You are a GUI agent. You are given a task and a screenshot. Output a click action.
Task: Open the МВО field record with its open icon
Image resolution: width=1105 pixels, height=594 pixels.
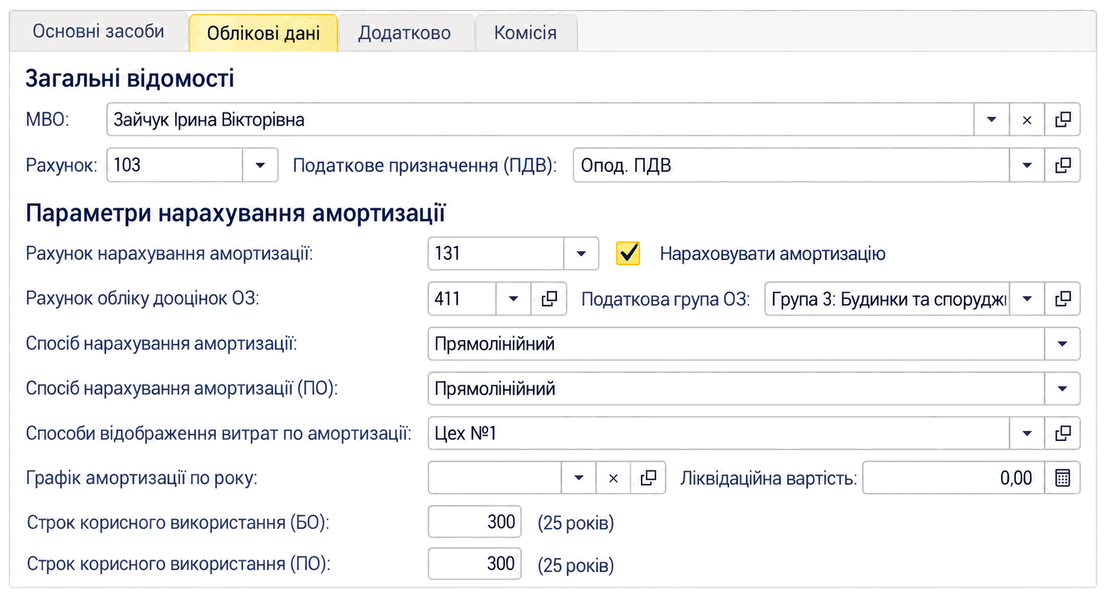[1062, 120]
